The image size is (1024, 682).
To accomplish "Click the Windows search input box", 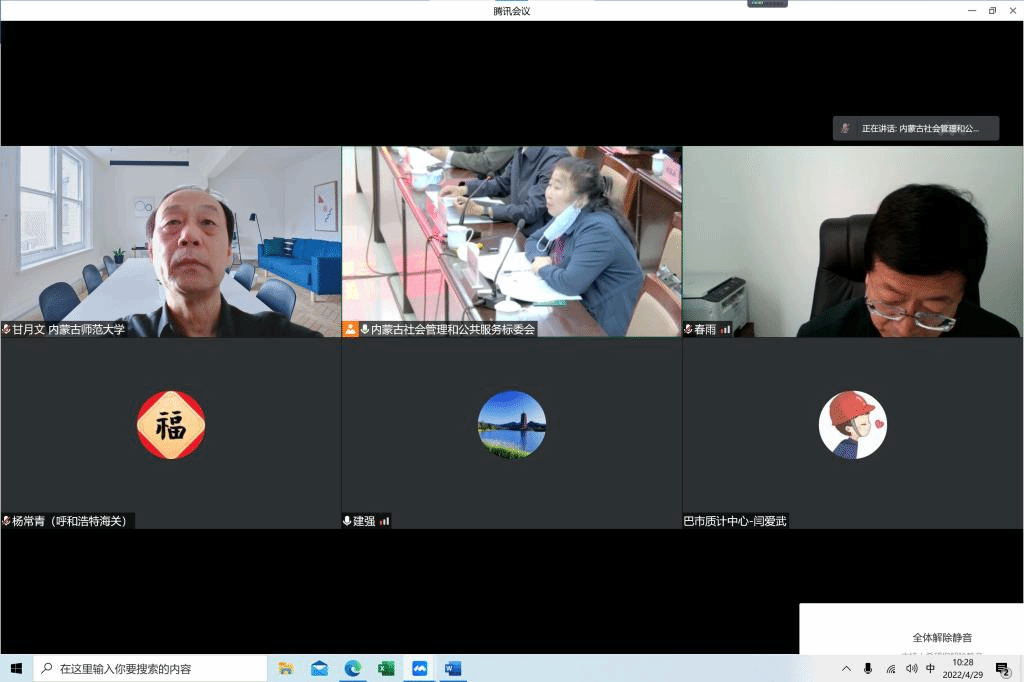I will click(150, 668).
